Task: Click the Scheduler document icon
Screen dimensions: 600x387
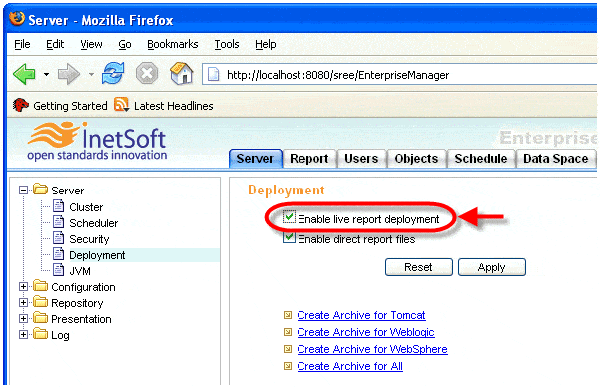Action: click(59, 222)
